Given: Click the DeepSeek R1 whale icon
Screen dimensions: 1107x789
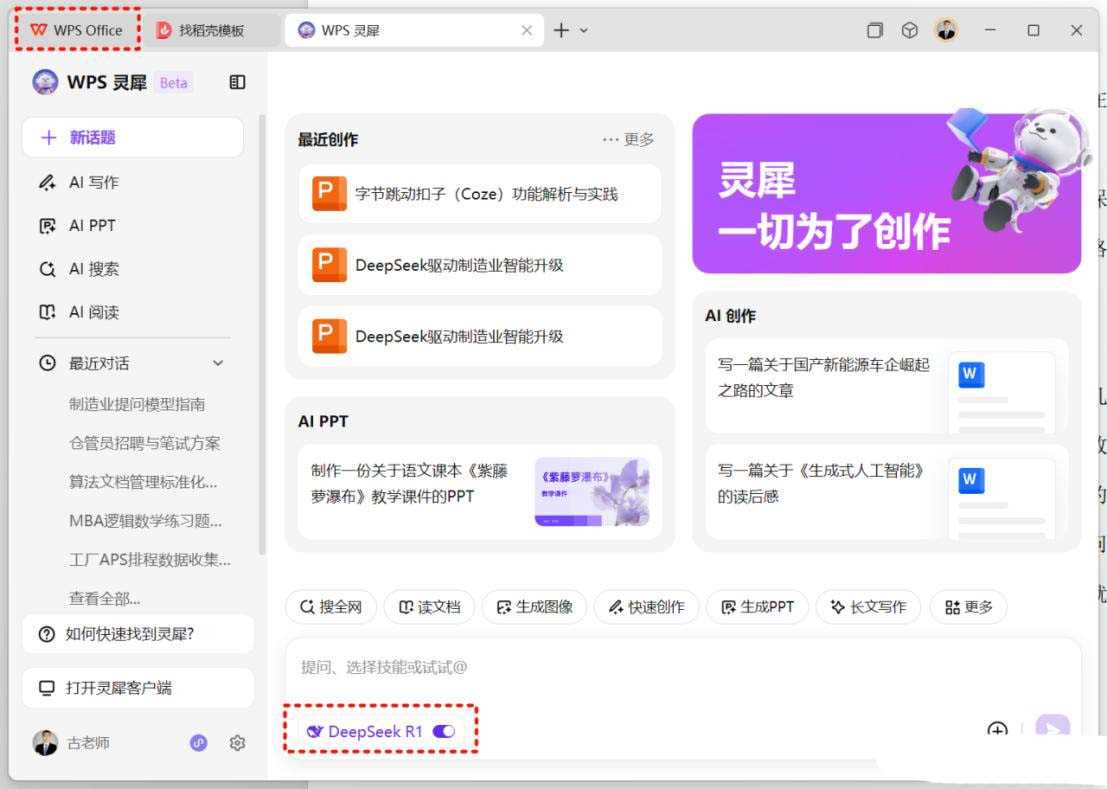Looking at the screenshot, I should 315,732.
